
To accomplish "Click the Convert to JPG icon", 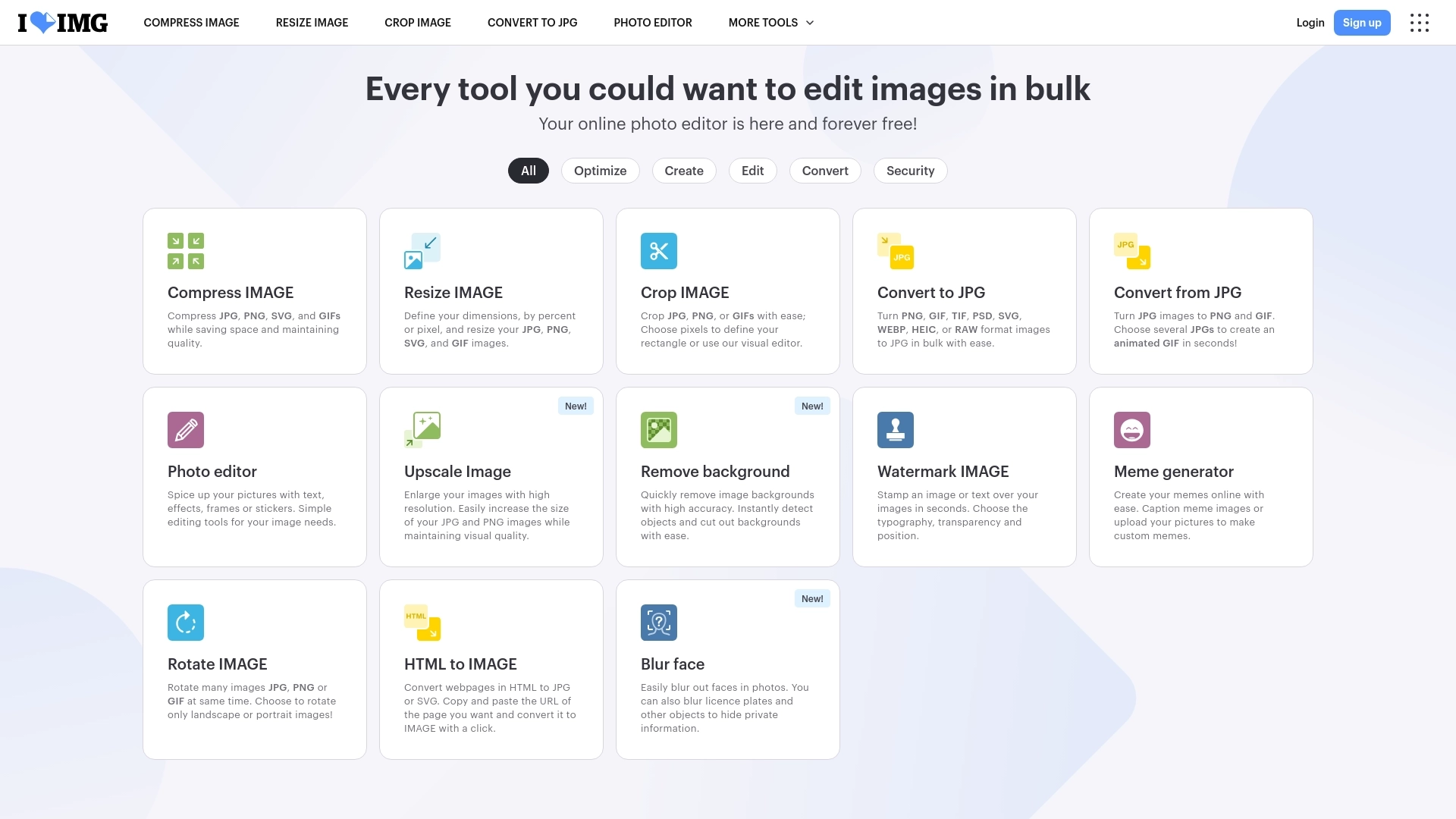I will pos(896,251).
